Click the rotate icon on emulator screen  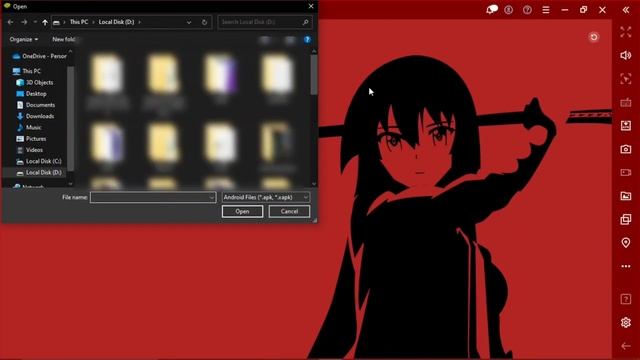[x=594, y=38]
